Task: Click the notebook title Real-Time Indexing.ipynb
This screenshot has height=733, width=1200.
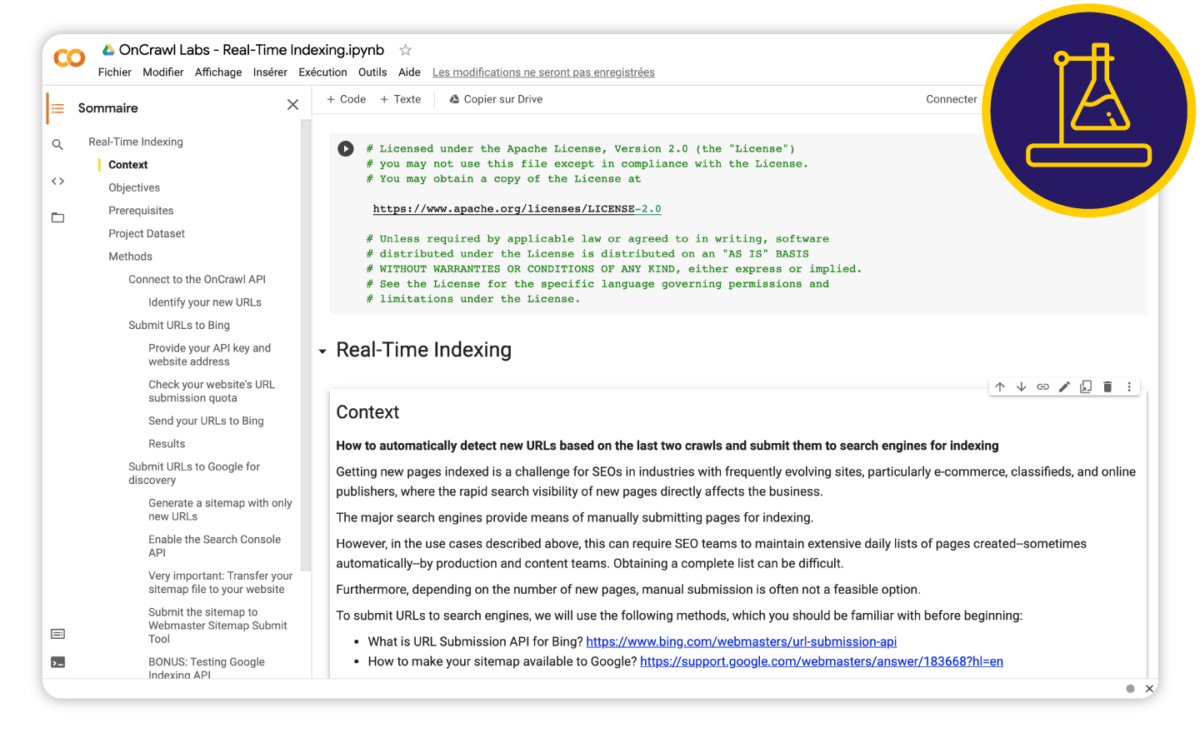Action: tap(253, 50)
